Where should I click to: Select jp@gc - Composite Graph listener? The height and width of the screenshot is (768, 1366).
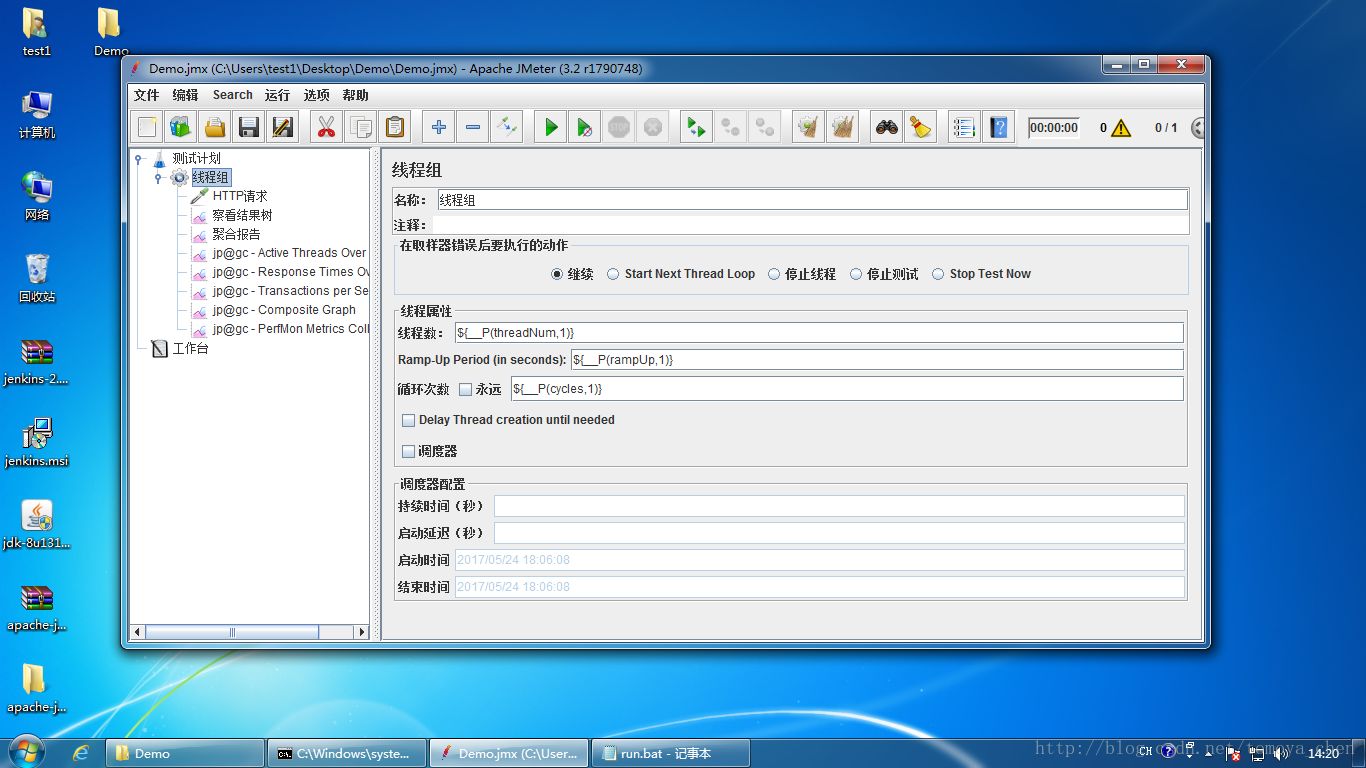284,310
